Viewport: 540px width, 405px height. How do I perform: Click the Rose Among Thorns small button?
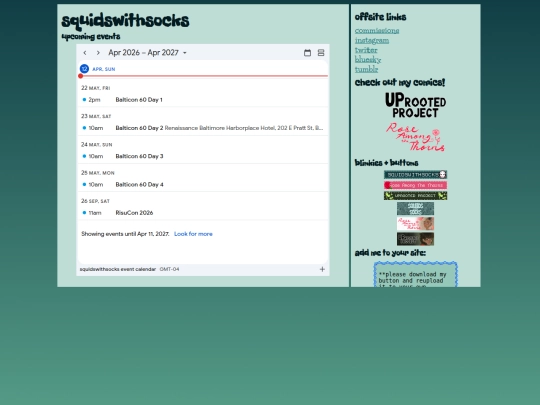coord(415,224)
